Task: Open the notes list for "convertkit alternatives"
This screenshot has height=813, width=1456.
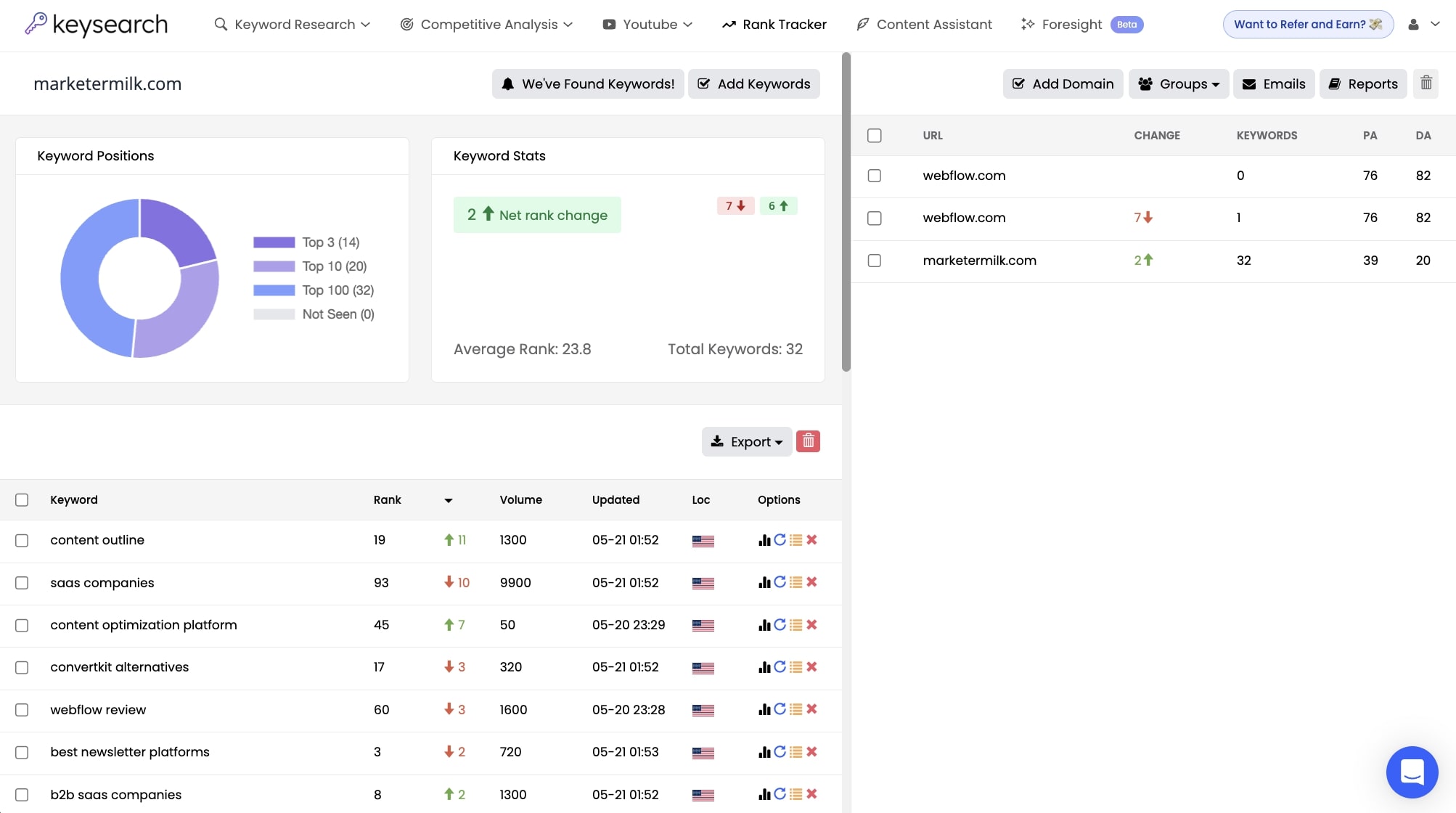Action: pyautogui.click(x=796, y=666)
